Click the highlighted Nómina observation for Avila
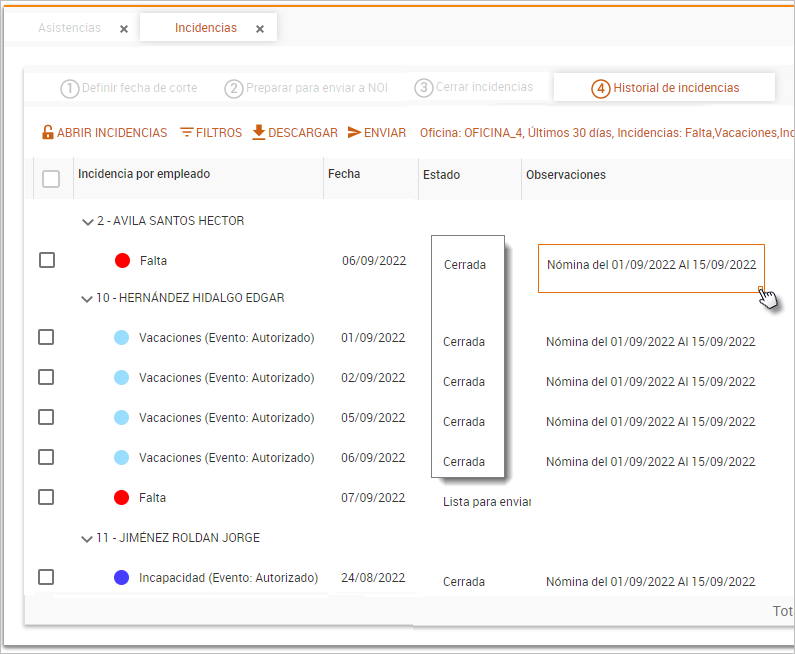The height and width of the screenshot is (654, 795). pos(651,266)
